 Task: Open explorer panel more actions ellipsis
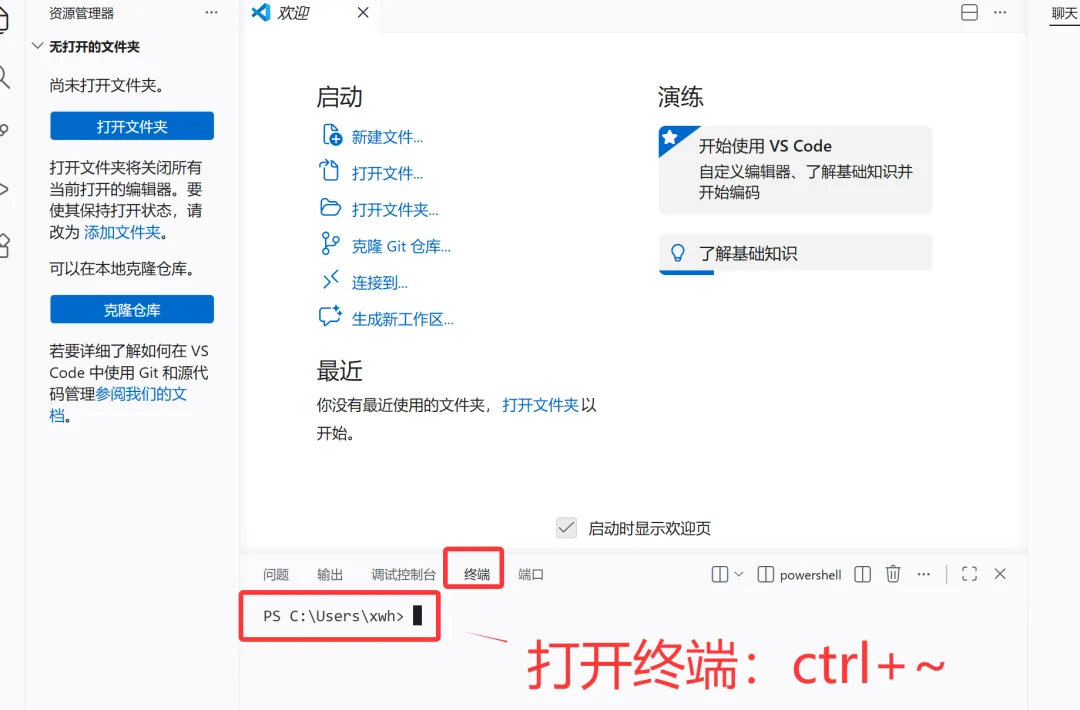coord(211,12)
